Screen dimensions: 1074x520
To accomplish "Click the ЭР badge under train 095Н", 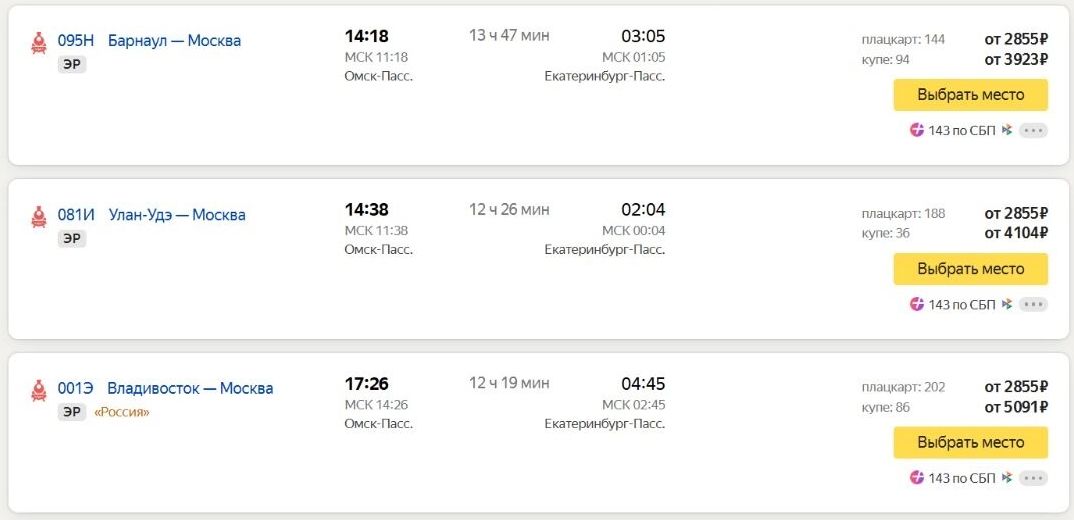I will click(x=72, y=64).
